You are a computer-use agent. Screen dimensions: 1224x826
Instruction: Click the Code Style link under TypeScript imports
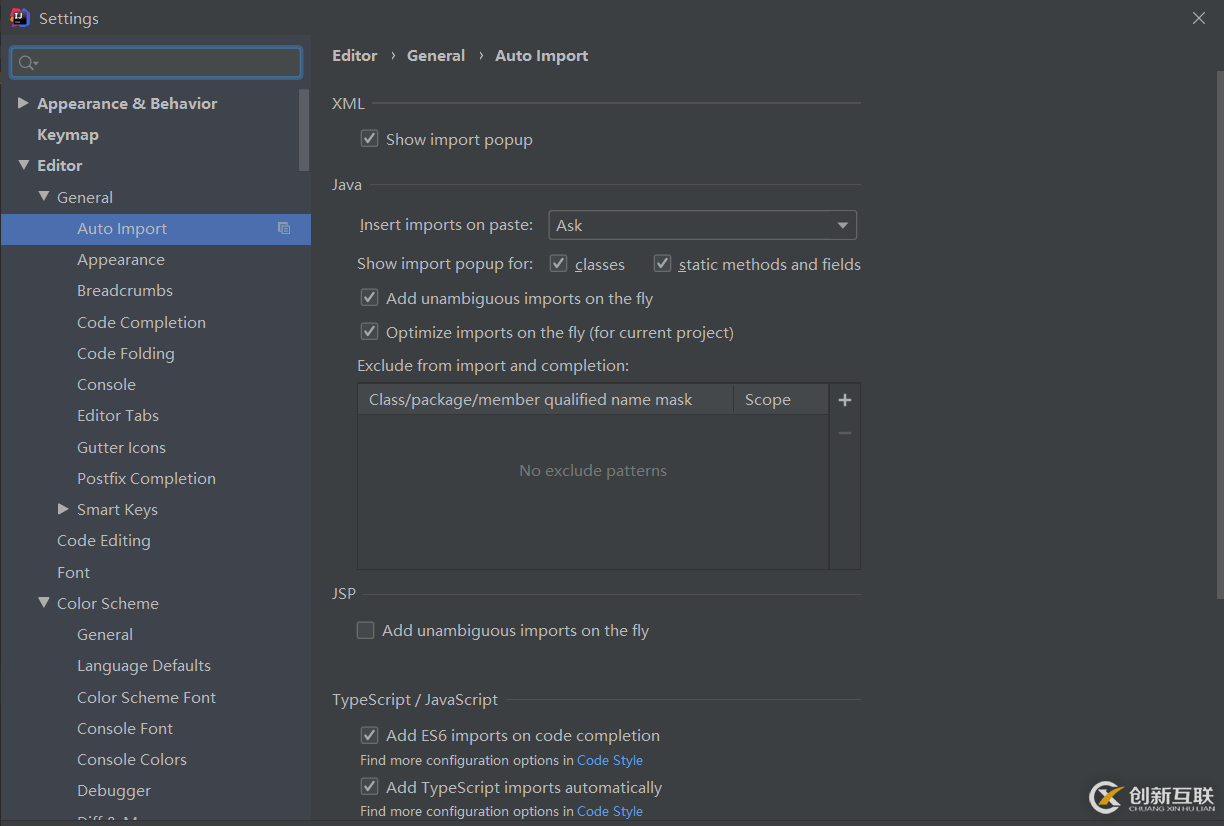tap(610, 811)
